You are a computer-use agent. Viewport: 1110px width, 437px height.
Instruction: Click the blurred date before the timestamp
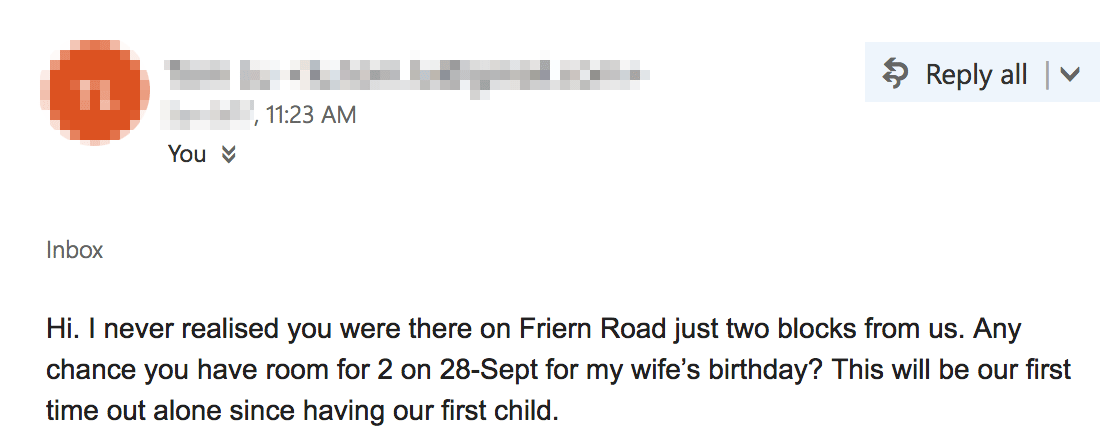[x=208, y=115]
